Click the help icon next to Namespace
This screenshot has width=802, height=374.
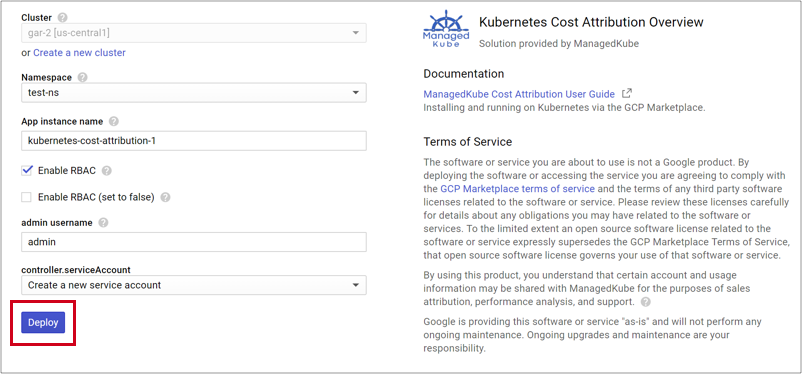(82, 78)
